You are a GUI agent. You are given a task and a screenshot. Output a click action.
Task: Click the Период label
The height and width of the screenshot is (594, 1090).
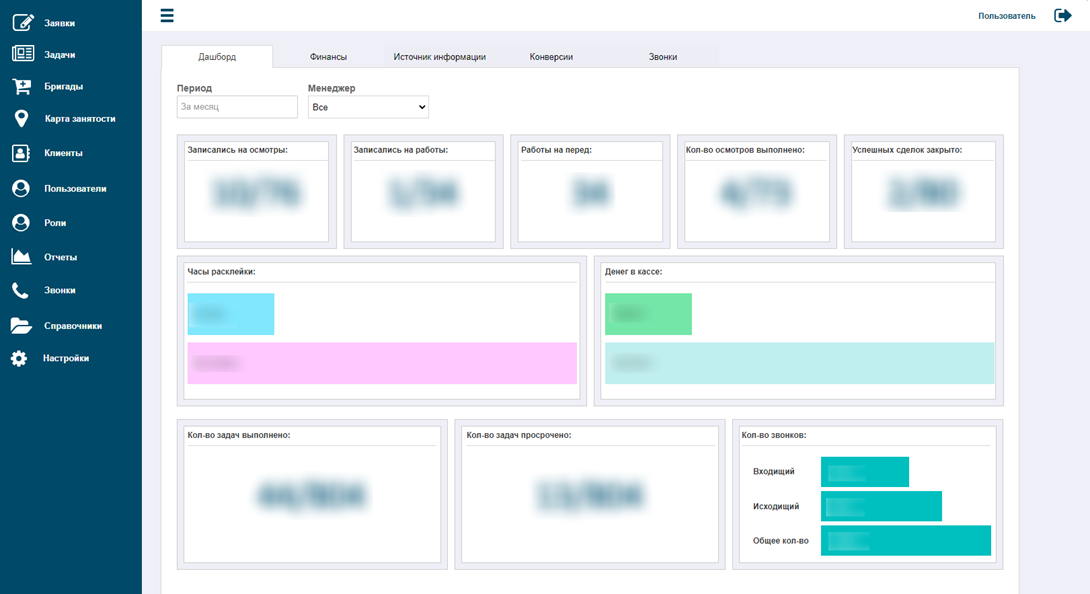click(x=194, y=88)
